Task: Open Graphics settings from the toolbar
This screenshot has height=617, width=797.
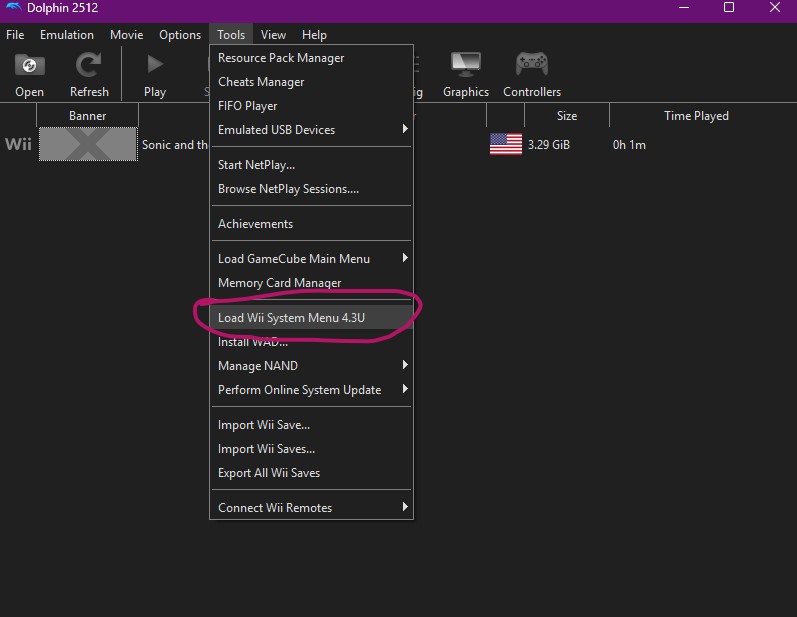Action: 466,67
